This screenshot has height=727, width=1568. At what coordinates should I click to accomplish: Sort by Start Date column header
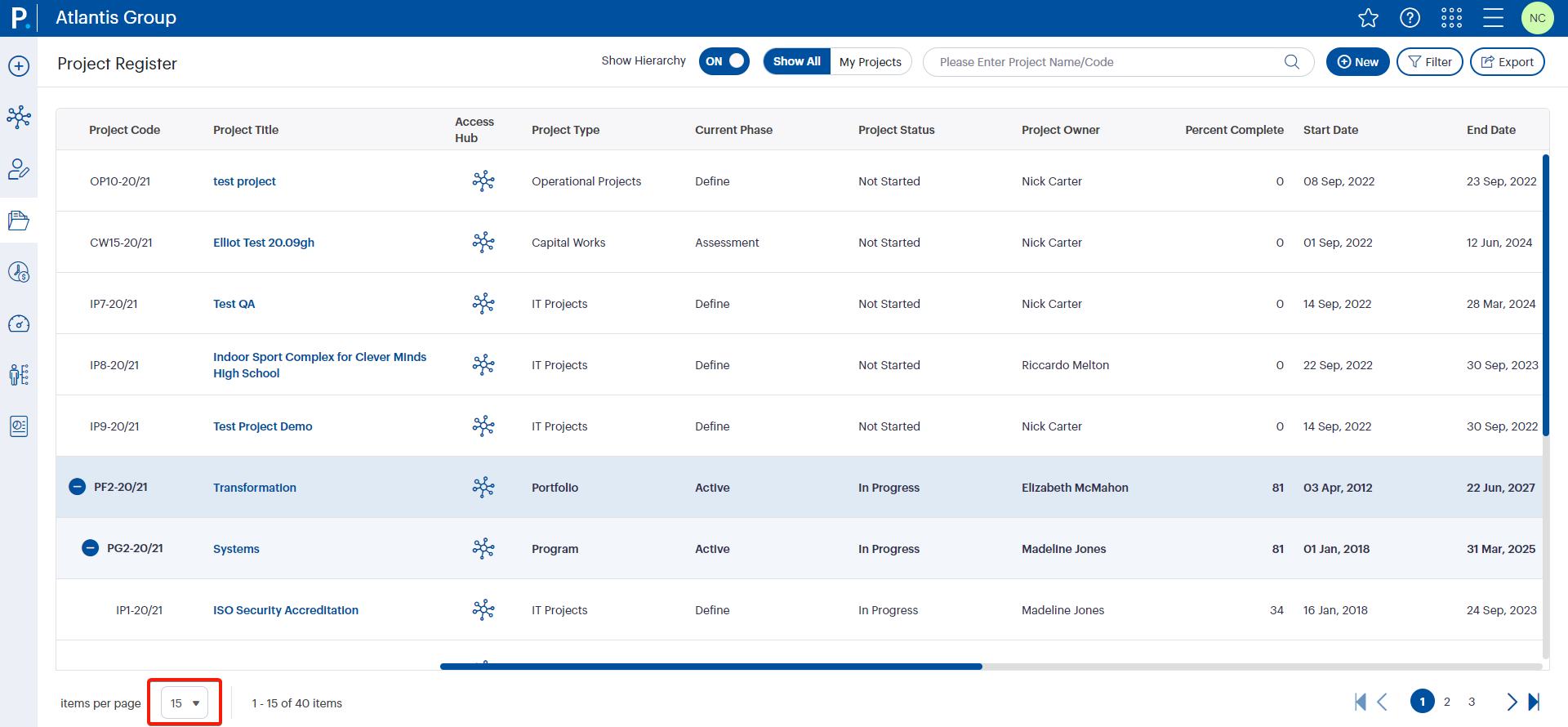pos(1330,130)
